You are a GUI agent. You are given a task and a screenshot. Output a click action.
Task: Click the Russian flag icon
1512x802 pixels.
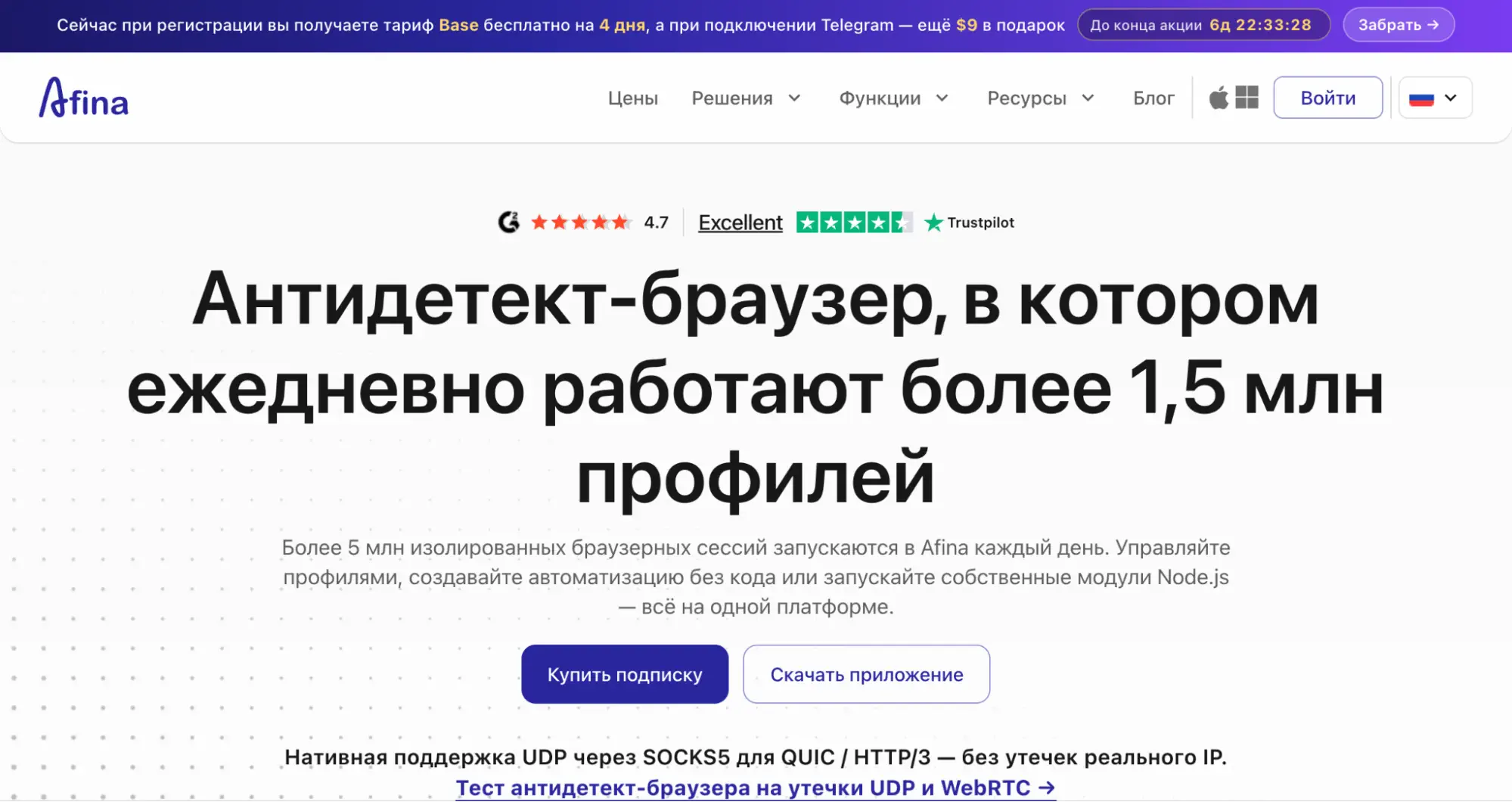pos(1421,99)
